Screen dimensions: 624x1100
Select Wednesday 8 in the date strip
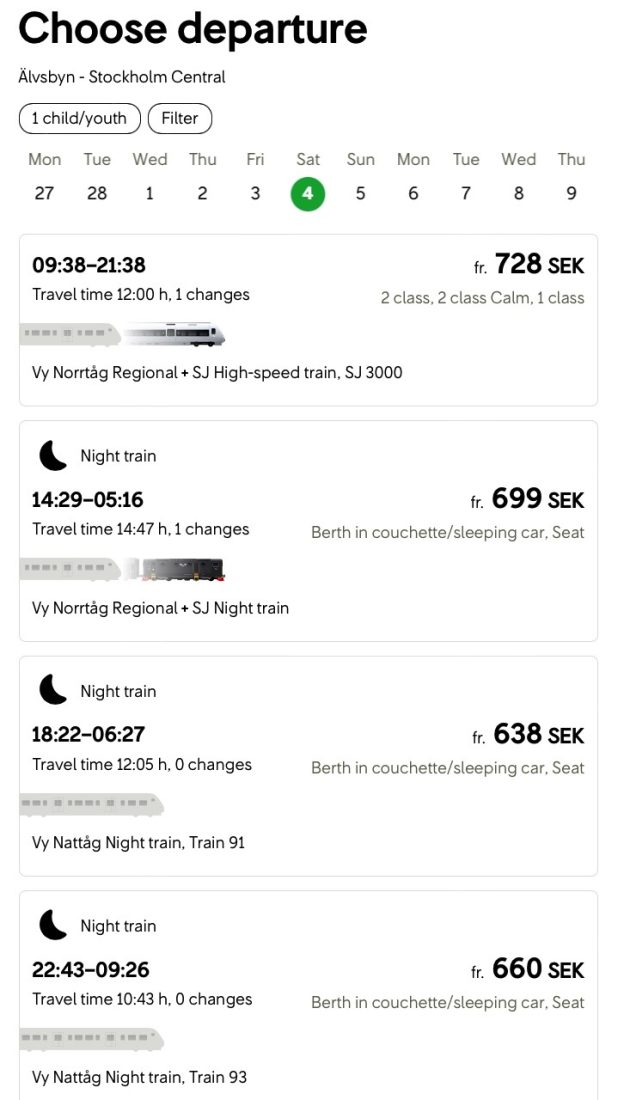pos(519,177)
